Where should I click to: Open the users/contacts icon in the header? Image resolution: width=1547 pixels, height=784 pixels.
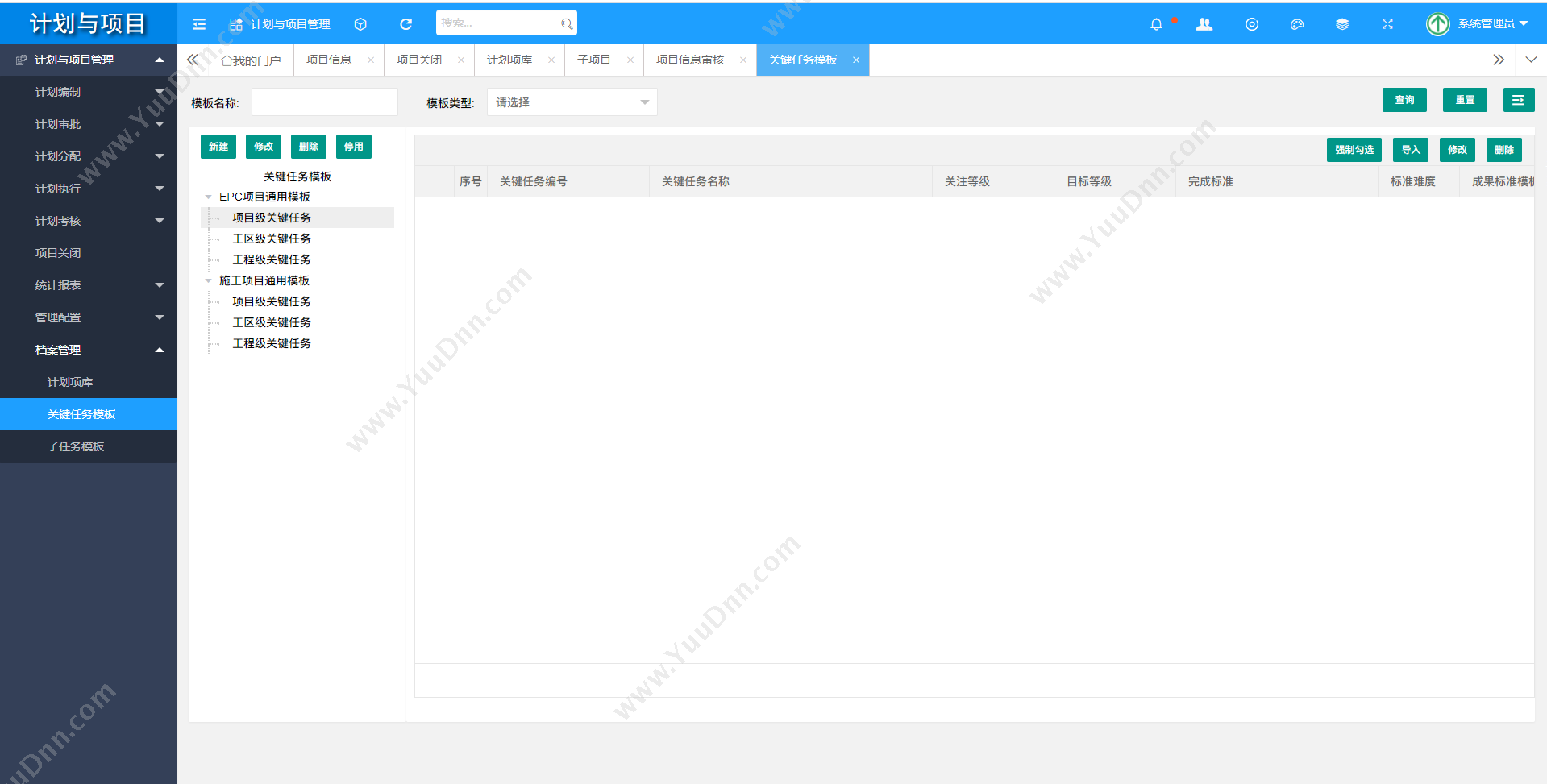point(1204,24)
